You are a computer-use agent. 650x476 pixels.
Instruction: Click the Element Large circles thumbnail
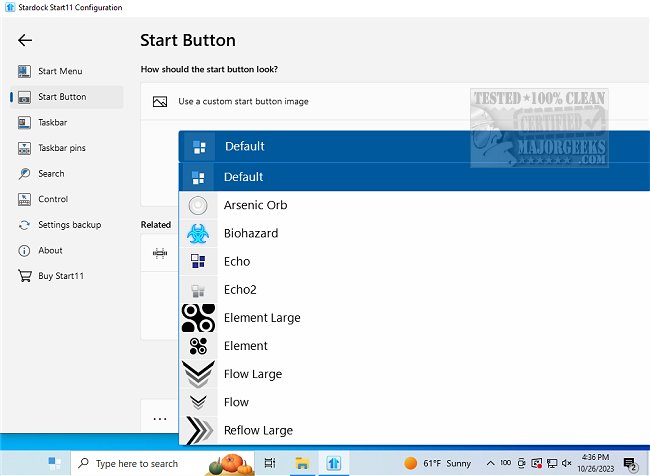[198, 318]
